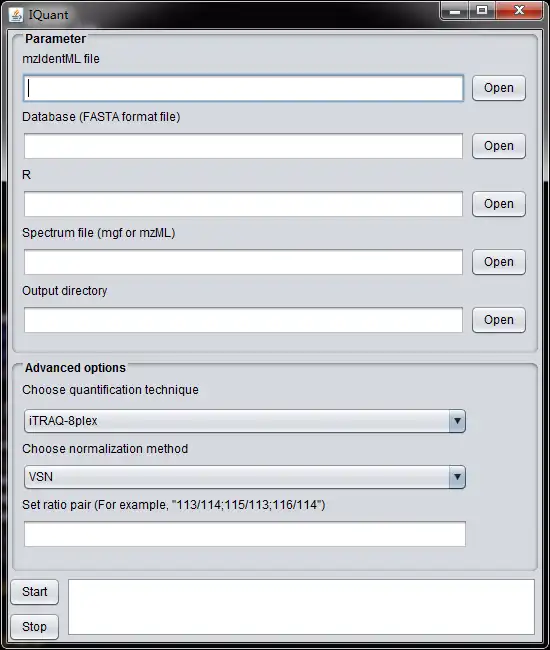Image resolution: width=550 pixels, height=650 pixels.
Task: Open the iTRAQ-8plex quantification technique dropdown
Action: point(245,421)
